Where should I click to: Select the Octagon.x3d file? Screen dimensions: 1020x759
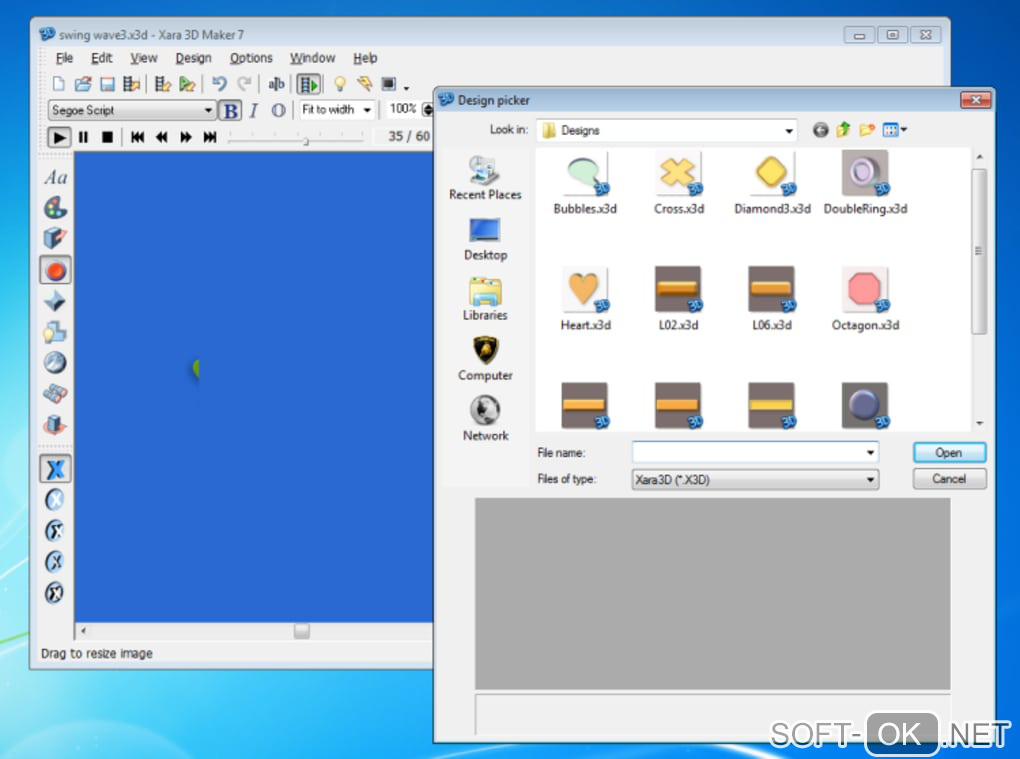865,299
